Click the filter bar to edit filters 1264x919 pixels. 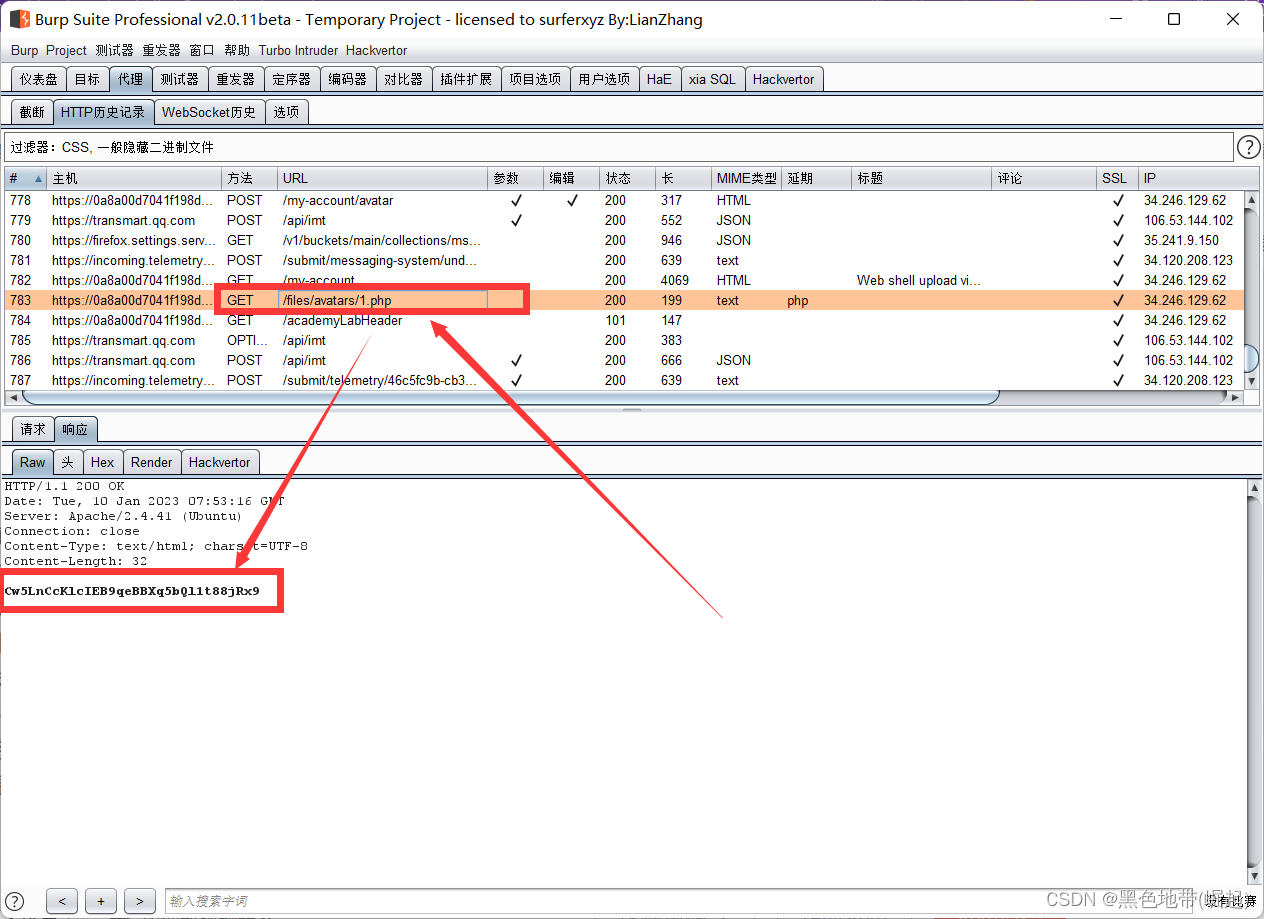618,147
